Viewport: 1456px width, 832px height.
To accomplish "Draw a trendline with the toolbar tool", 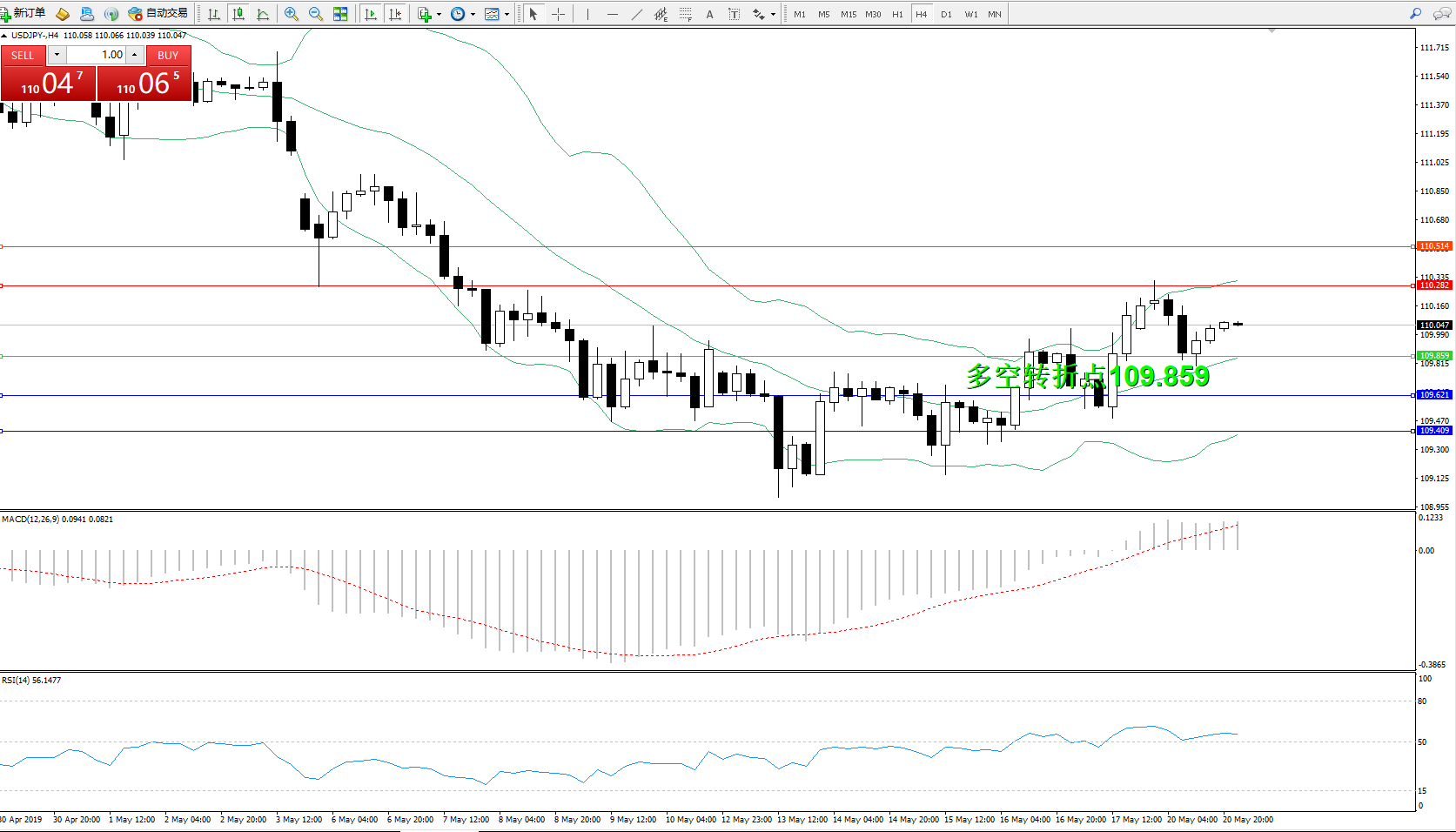I will (x=637, y=14).
